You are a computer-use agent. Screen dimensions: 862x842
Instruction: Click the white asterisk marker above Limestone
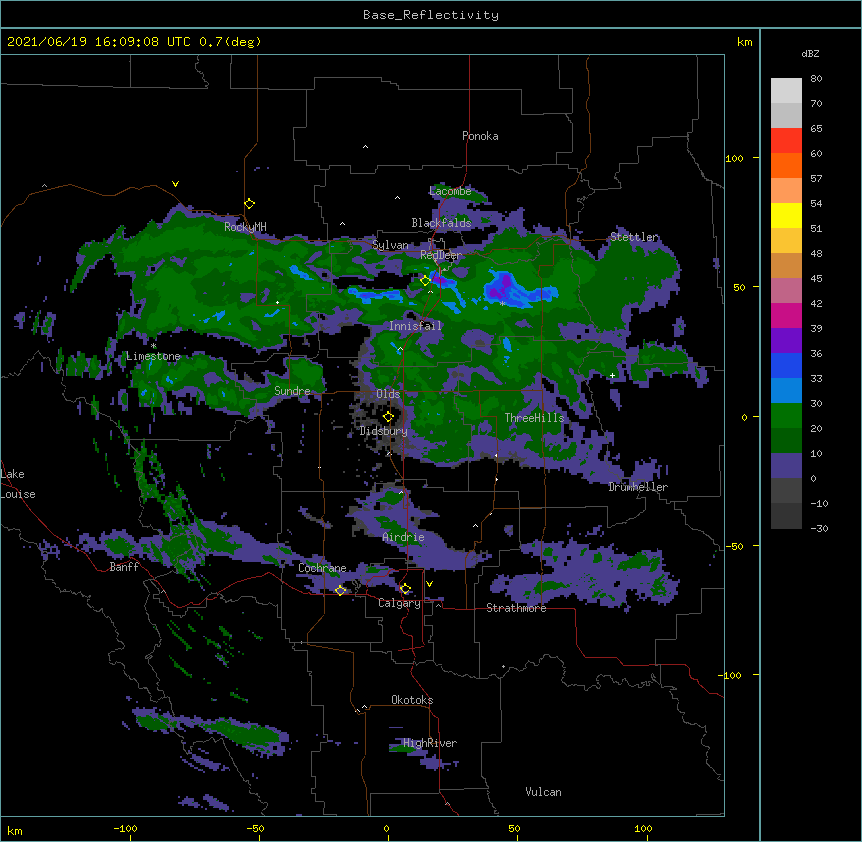click(x=153, y=346)
